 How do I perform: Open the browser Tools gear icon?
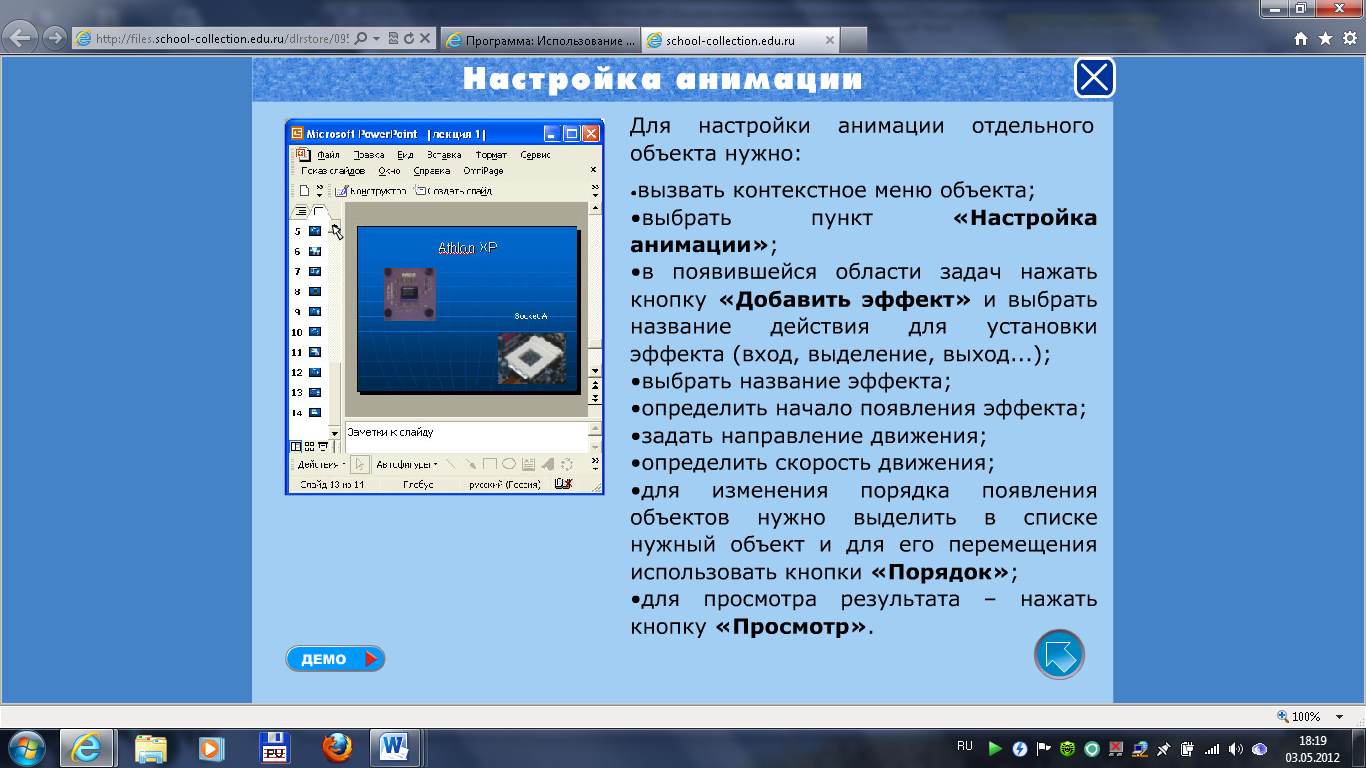click(1348, 39)
